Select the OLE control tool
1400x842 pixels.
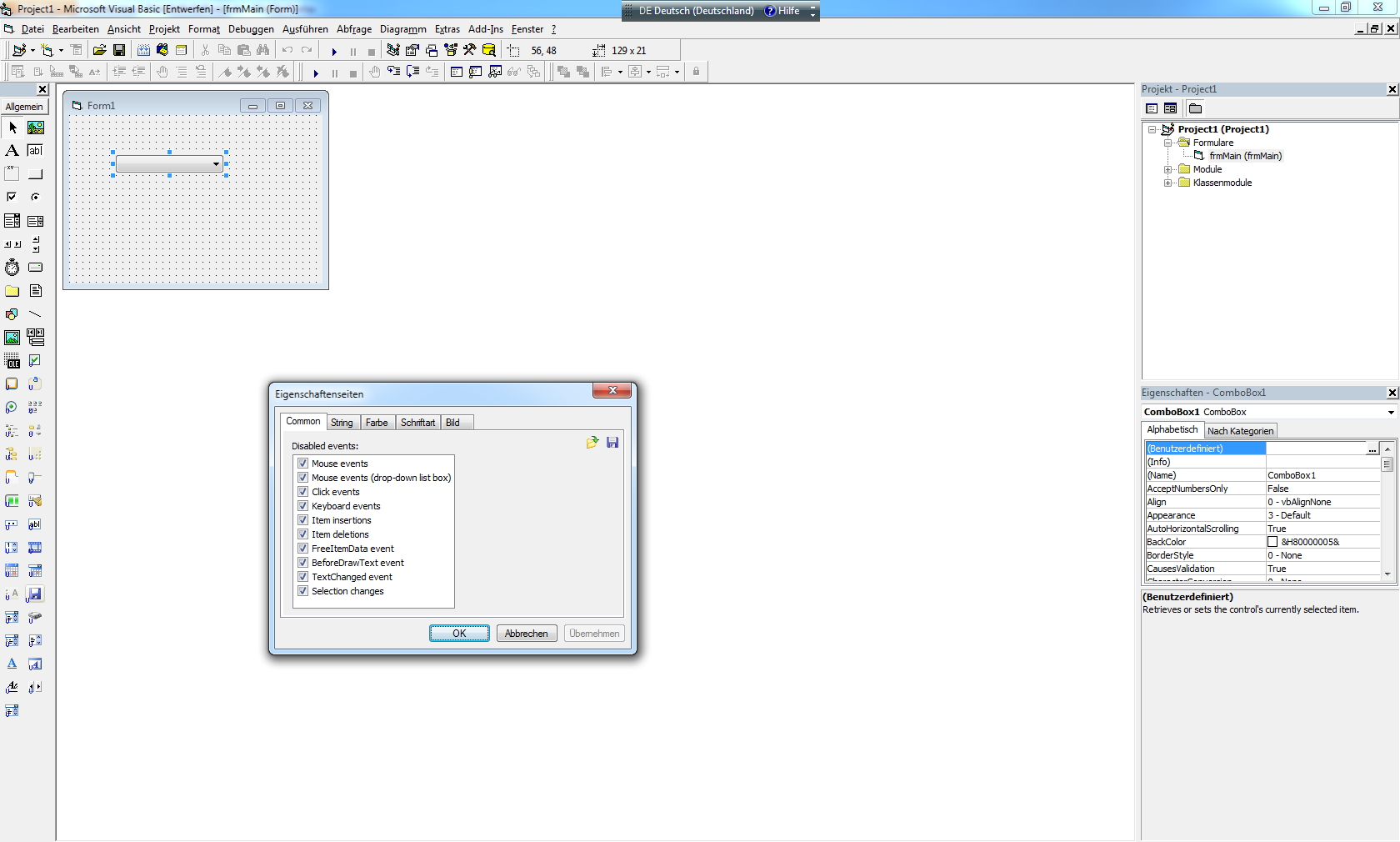[12, 361]
